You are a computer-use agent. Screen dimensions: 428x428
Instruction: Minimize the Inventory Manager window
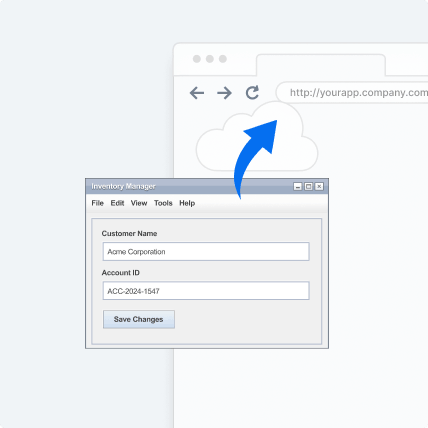298,187
